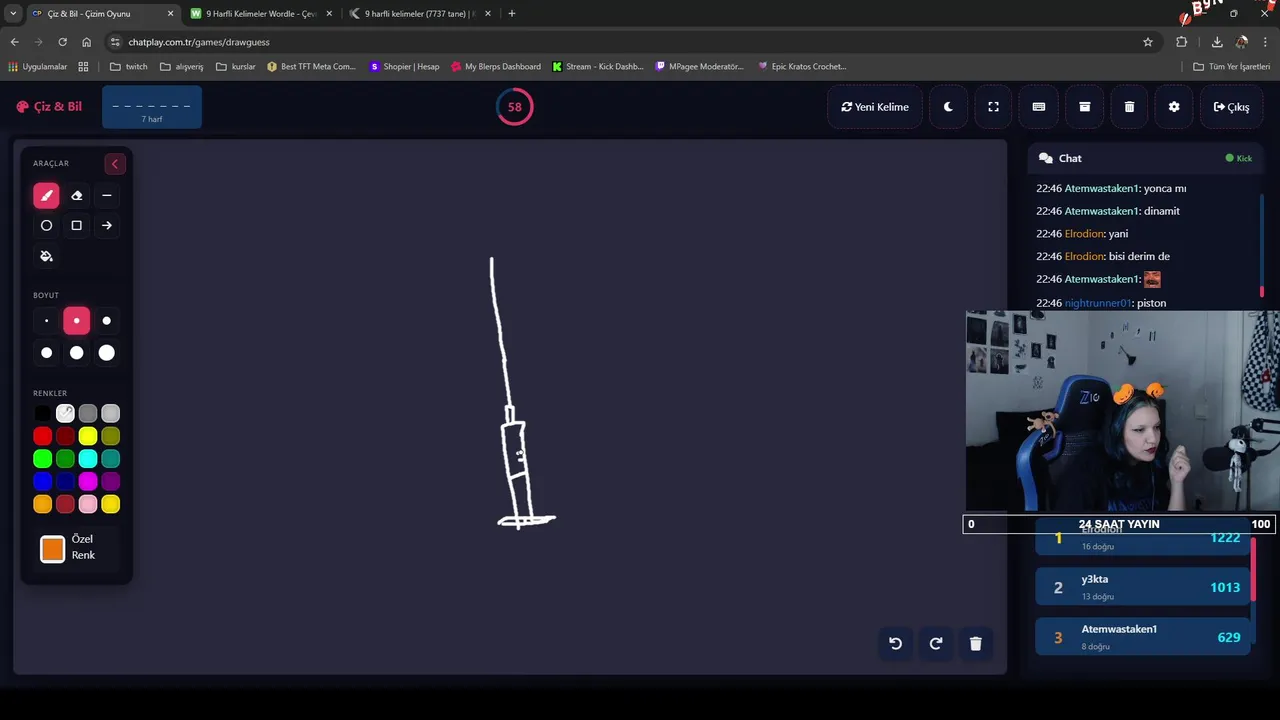
Task: Open the browser downloads icon
Action: pyautogui.click(x=1217, y=42)
